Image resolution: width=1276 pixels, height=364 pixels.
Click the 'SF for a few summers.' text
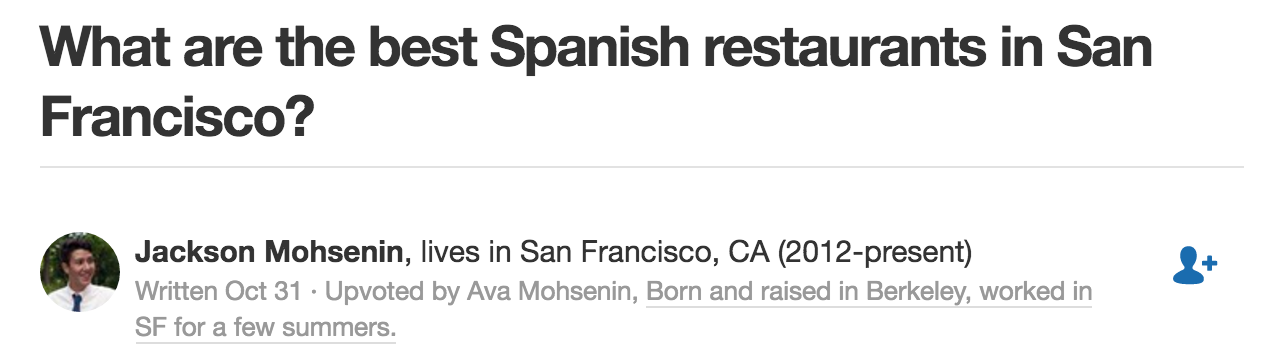click(x=265, y=327)
